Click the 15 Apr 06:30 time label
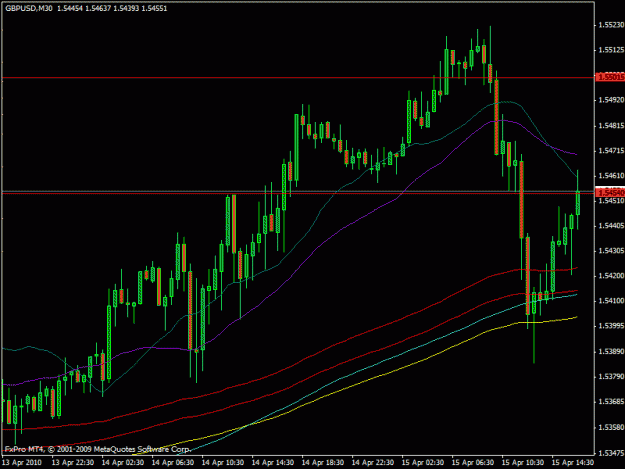Screen dimensions: 625x469 473,463
